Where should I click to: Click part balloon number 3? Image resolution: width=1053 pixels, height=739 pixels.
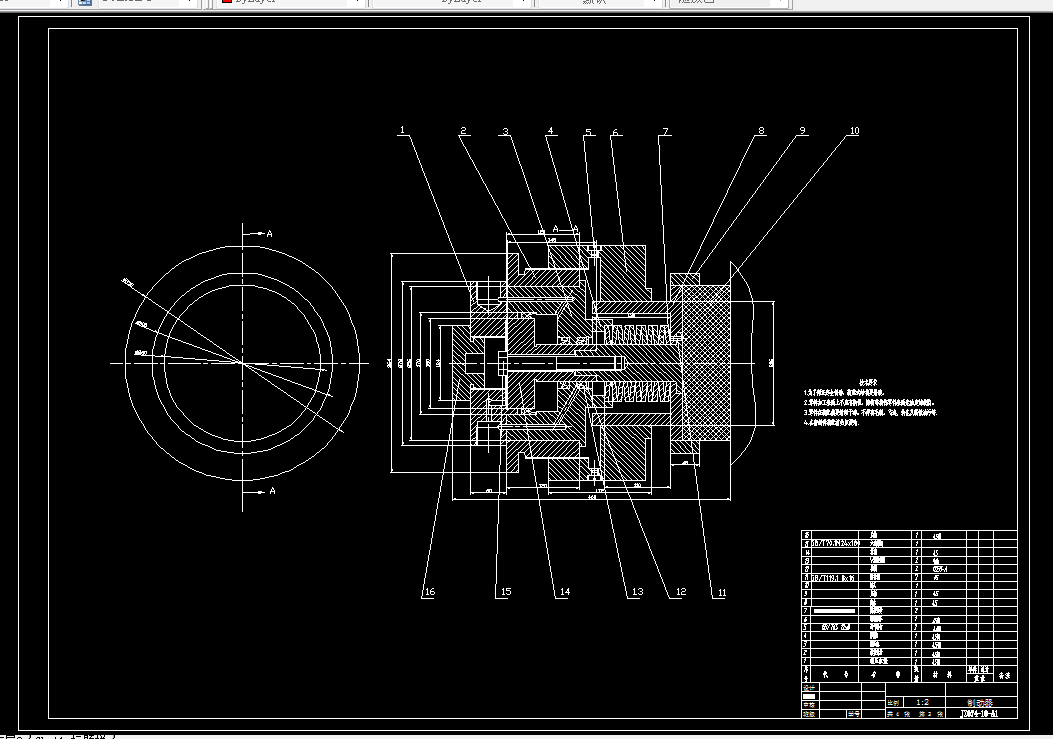point(506,132)
